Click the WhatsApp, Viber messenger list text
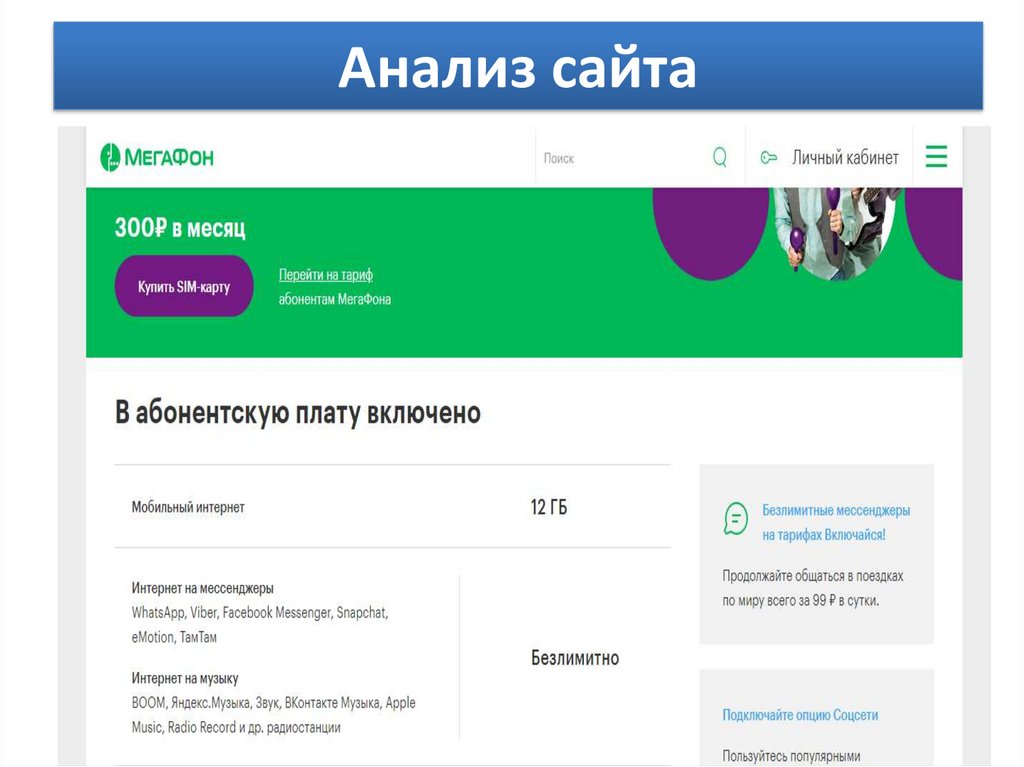Viewport: 1024px width, 767px height. tap(260, 625)
